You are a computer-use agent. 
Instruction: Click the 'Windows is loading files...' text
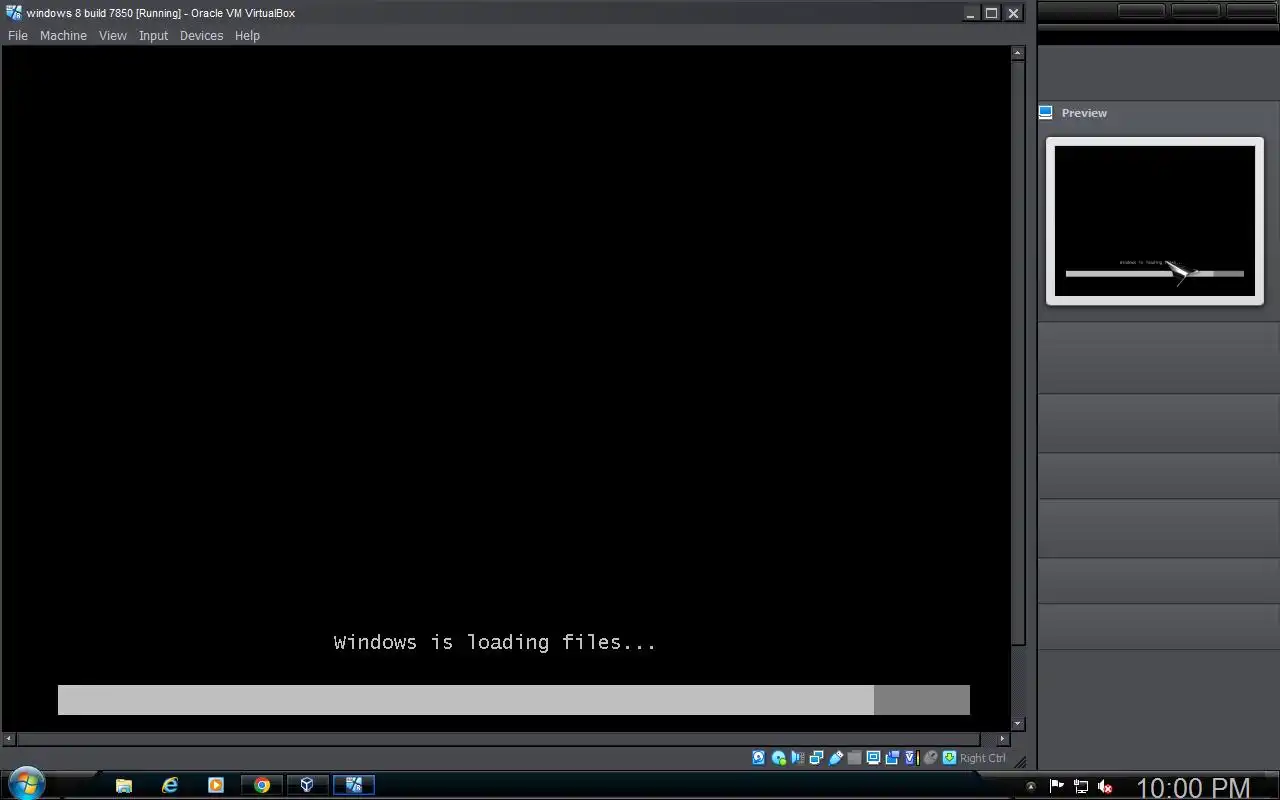495,642
